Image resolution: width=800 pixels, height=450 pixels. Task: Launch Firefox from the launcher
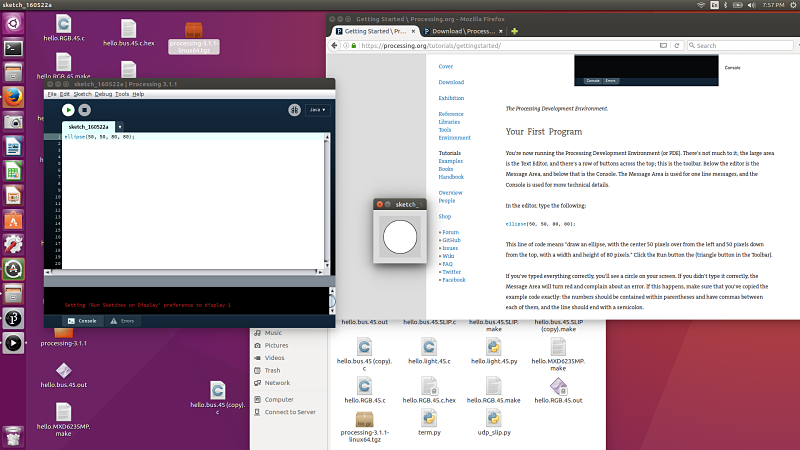click(x=13, y=97)
